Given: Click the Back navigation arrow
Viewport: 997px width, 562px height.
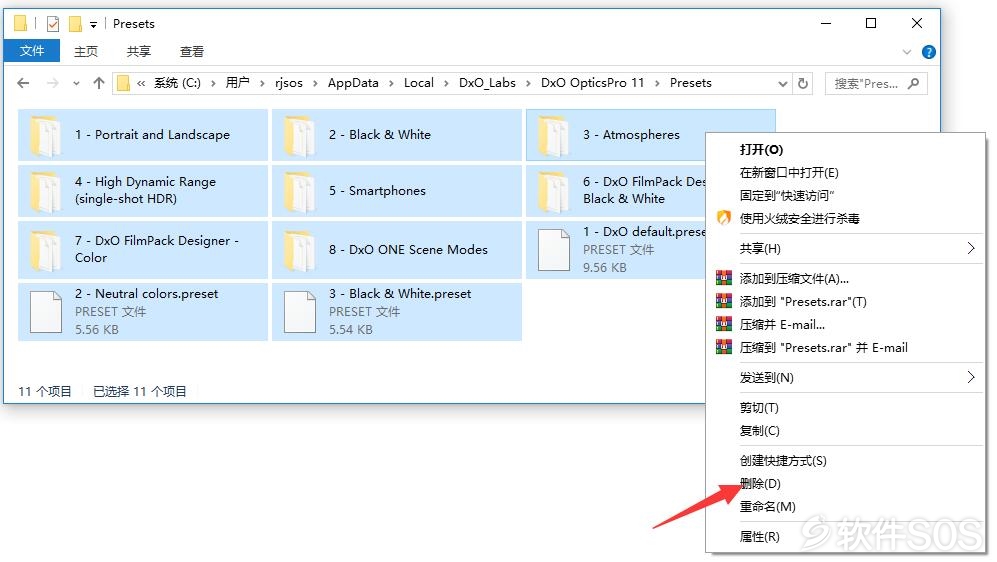Looking at the screenshot, I should [x=24, y=83].
